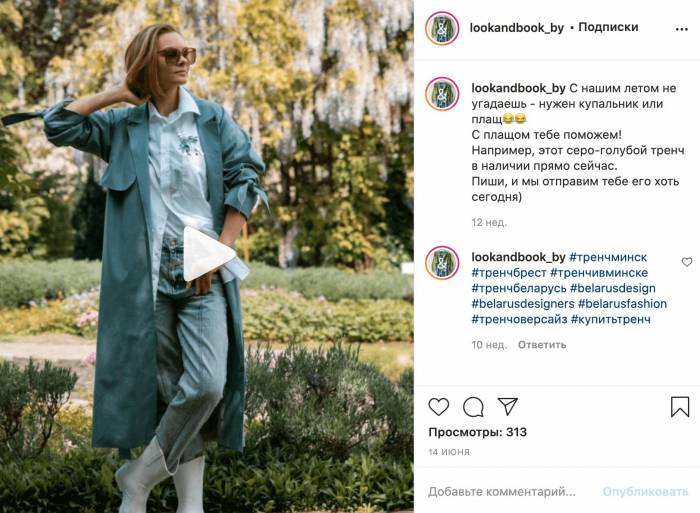Image resolution: width=700 pixels, height=513 pixels.
Task: Open hashtag #купитьтренч
Action: tap(610, 319)
